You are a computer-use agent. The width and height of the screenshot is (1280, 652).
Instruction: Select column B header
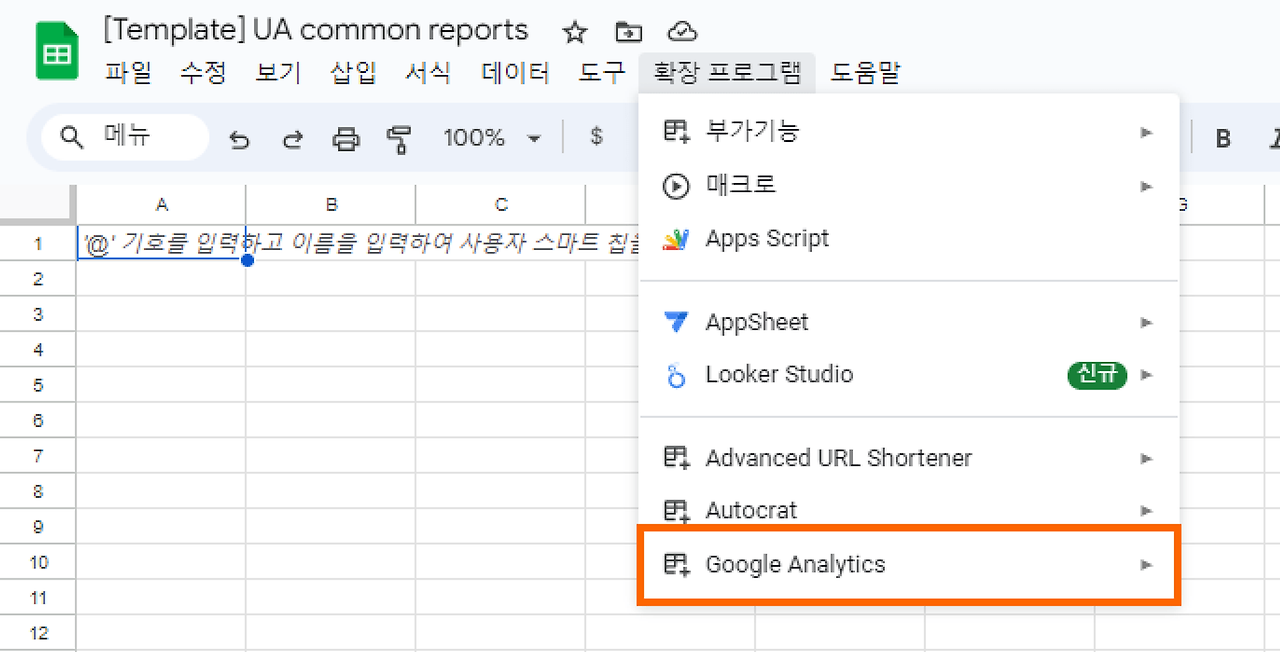coord(331,205)
